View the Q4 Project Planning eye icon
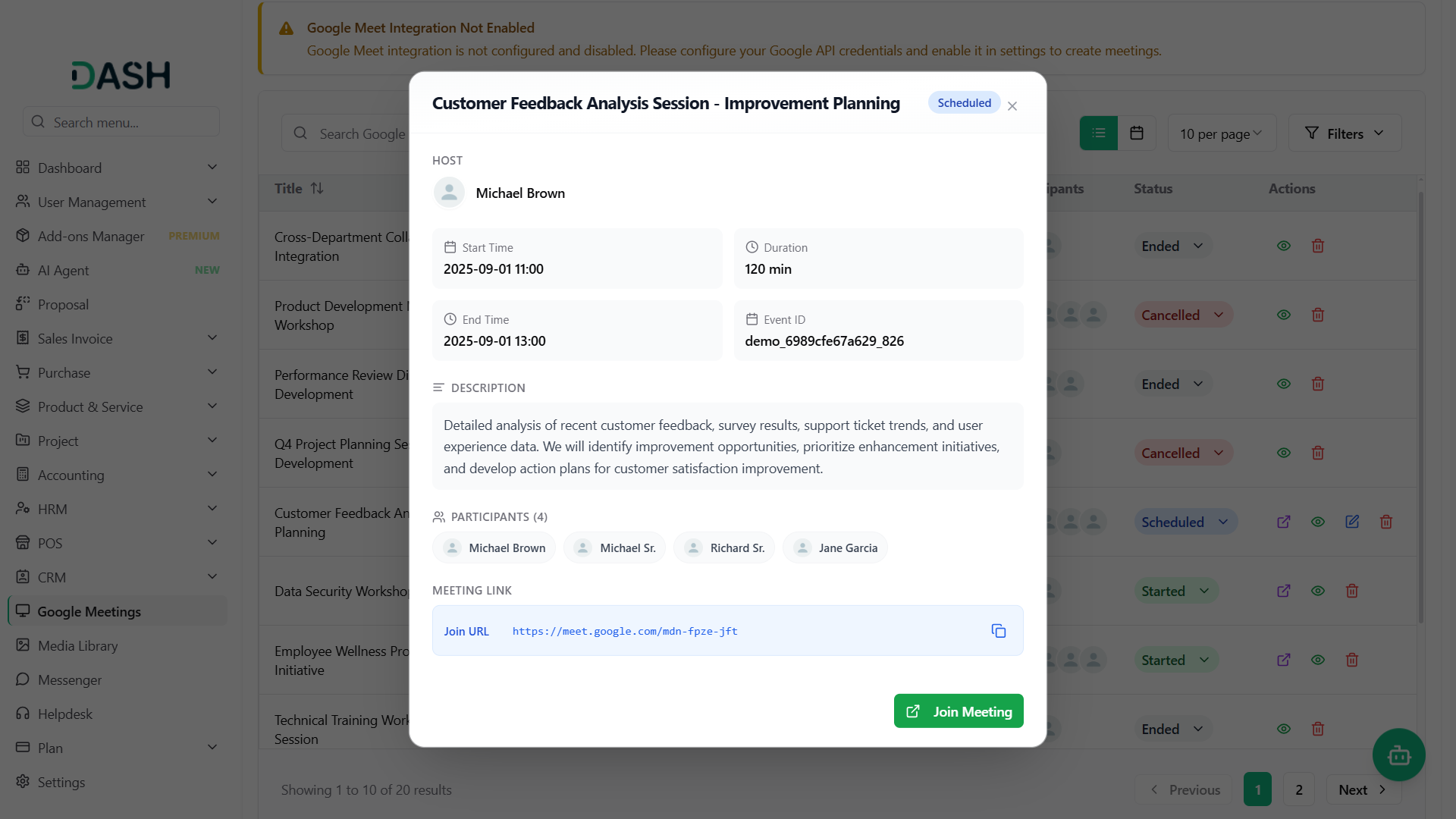 pyautogui.click(x=1284, y=453)
